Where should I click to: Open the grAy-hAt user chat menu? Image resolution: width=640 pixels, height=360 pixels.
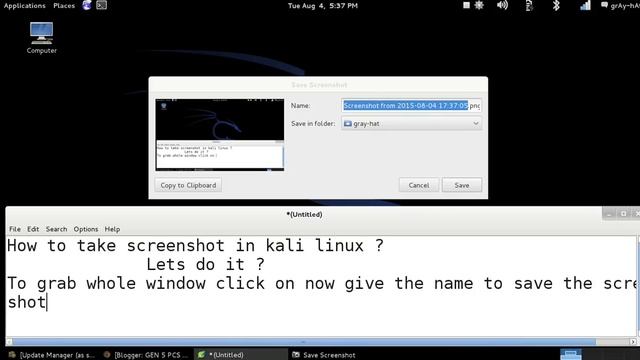(x=620, y=5)
